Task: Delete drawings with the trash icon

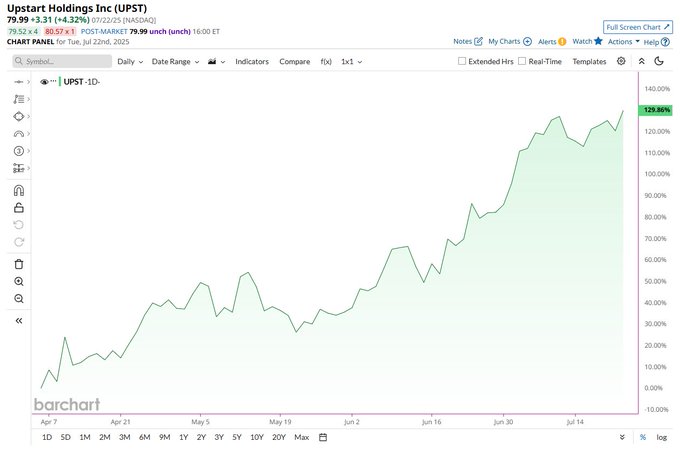Action: point(19,264)
